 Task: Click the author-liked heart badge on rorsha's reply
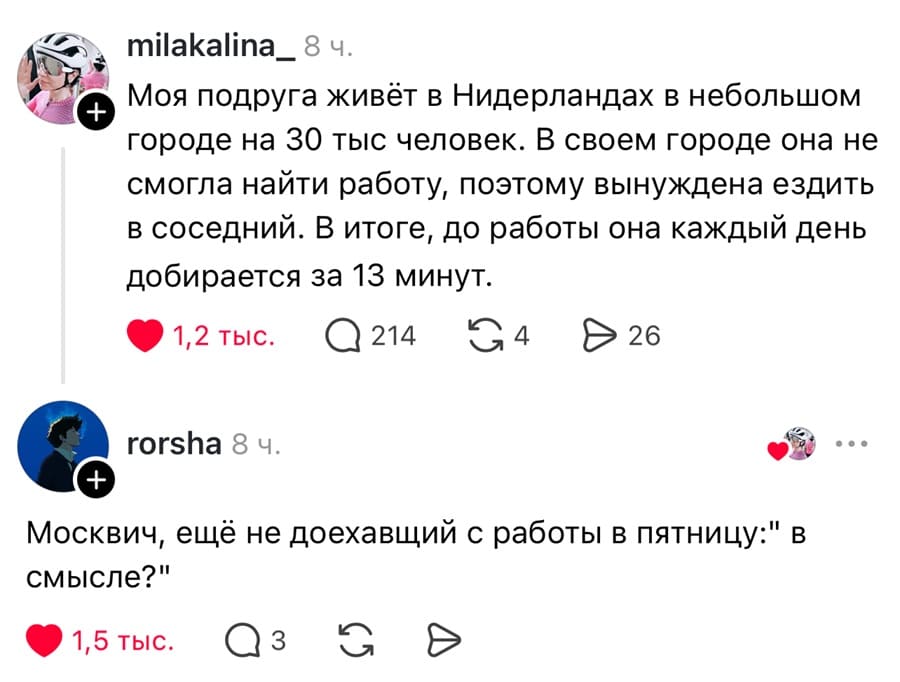coord(789,447)
